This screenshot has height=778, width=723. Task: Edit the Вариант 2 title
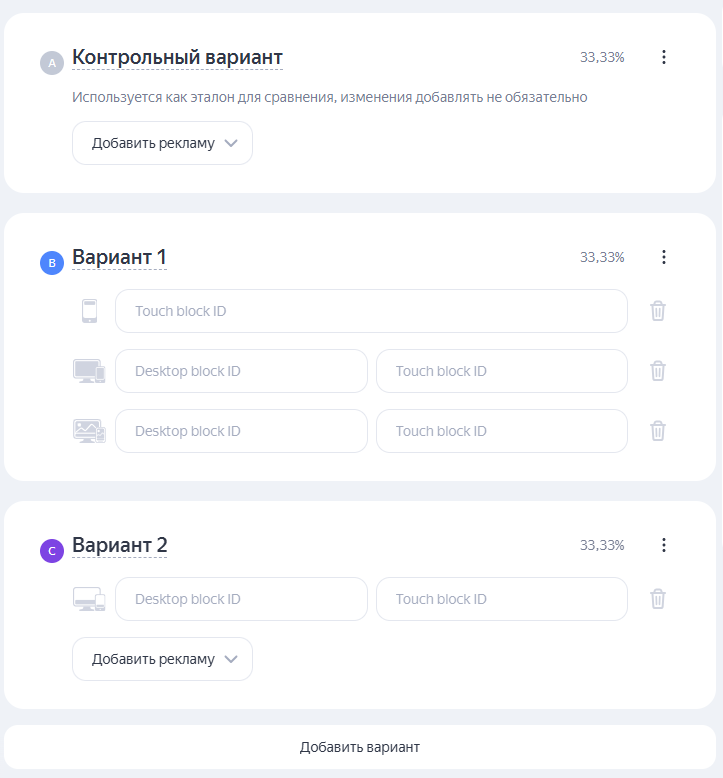click(120, 545)
